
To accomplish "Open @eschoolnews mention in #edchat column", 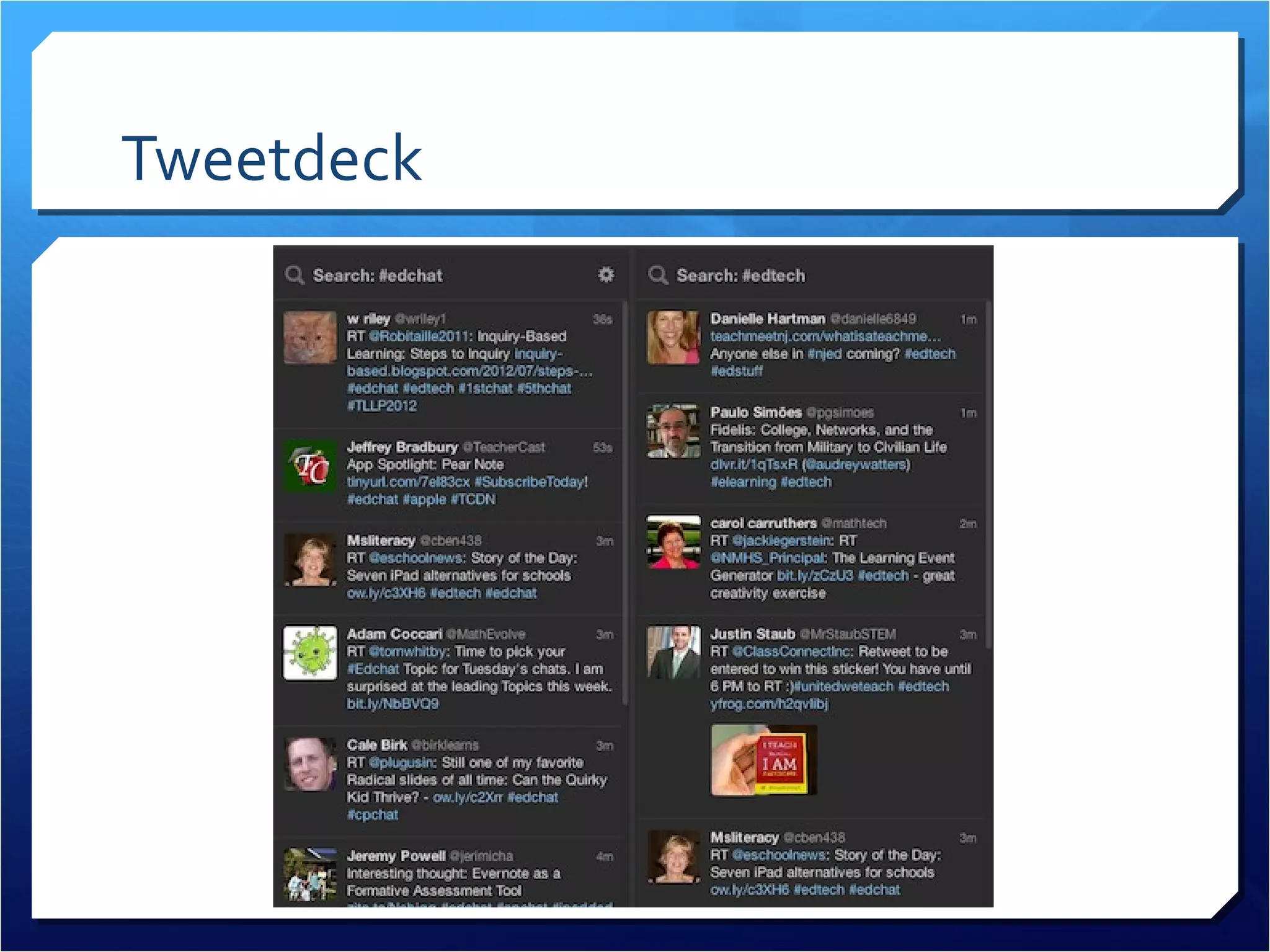I will (416, 558).
